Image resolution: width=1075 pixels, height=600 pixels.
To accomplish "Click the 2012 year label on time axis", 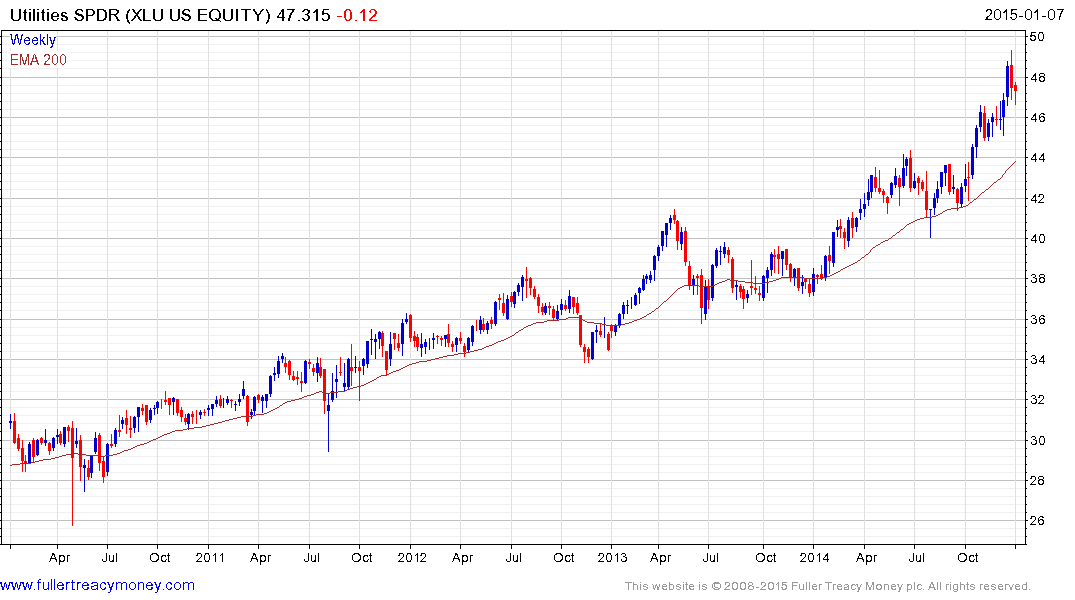I will click(412, 557).
